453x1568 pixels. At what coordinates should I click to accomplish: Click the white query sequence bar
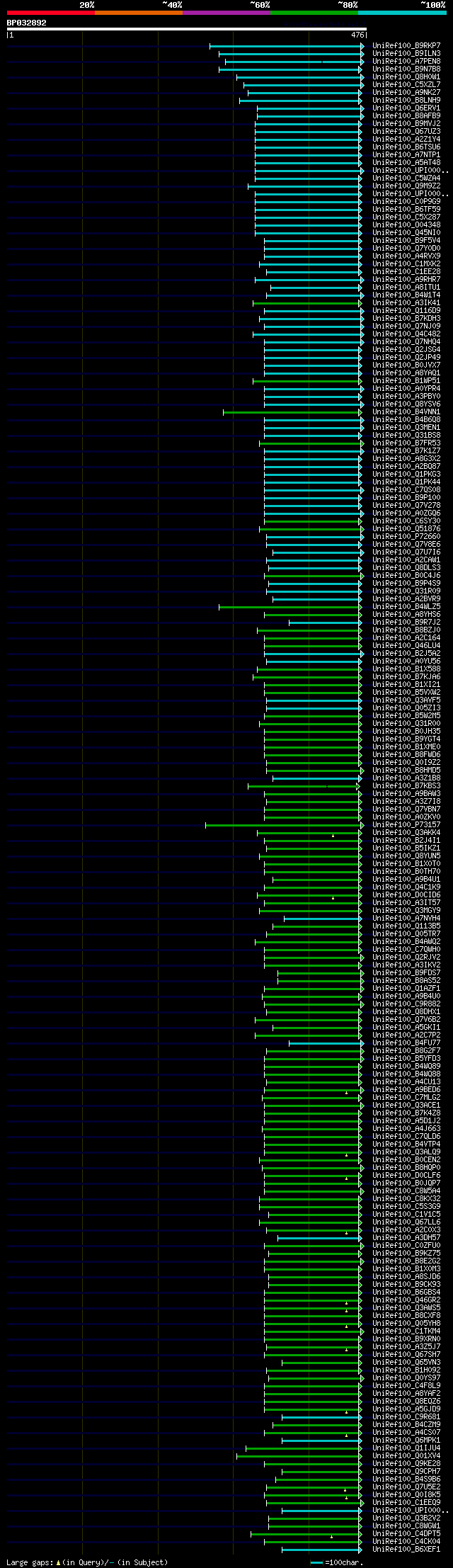pyautogui.click(x=186, y=29)
